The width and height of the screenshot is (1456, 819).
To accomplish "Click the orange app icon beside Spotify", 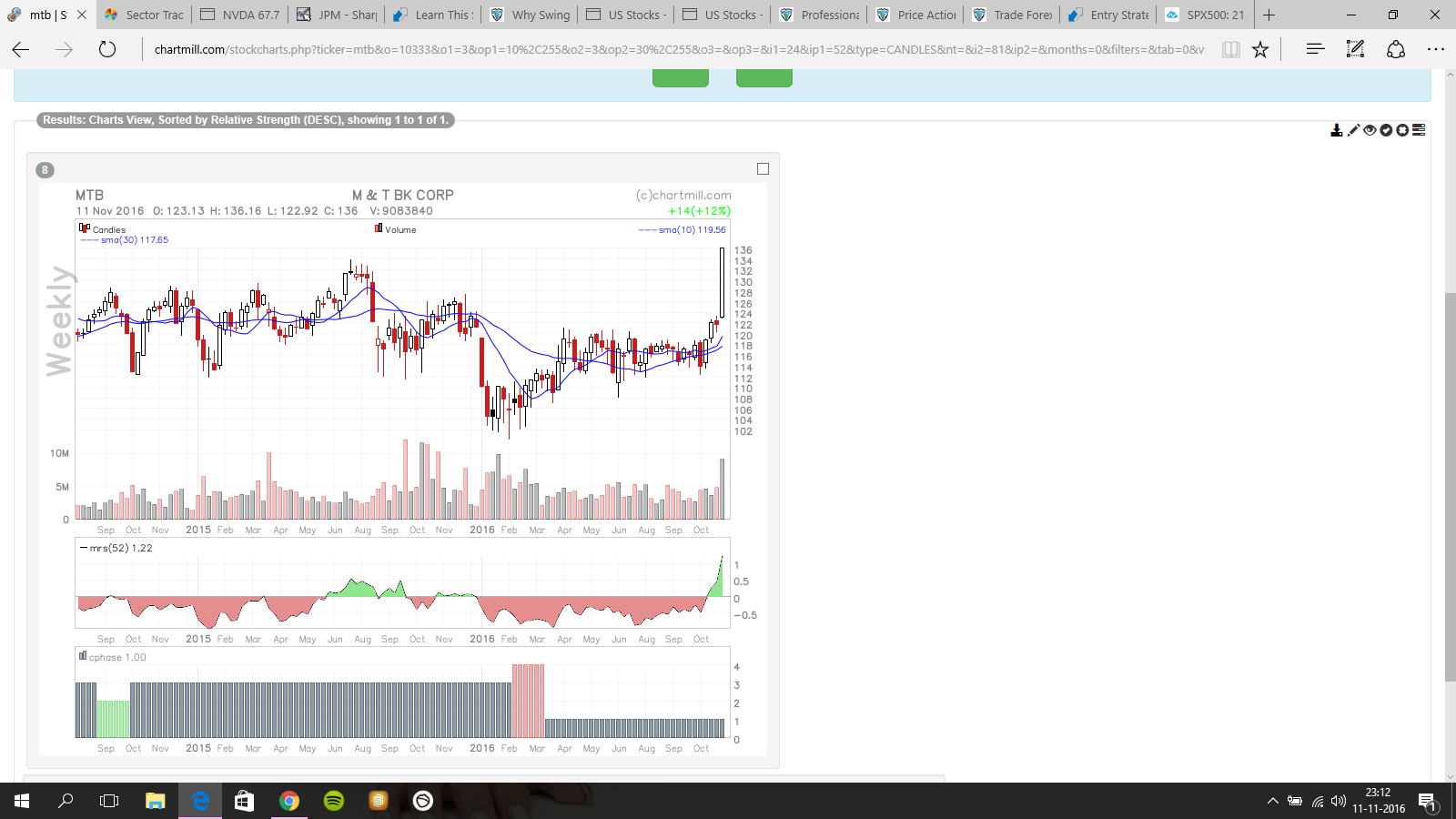I will (379, 801).
